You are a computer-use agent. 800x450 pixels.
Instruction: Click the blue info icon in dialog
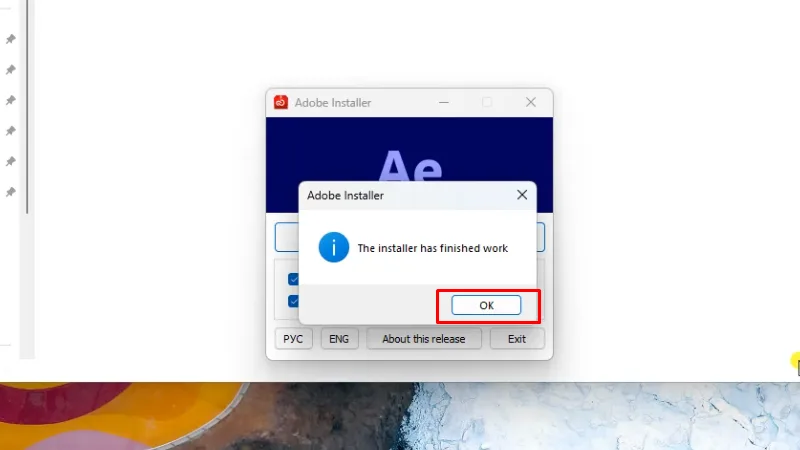(334, 247)
